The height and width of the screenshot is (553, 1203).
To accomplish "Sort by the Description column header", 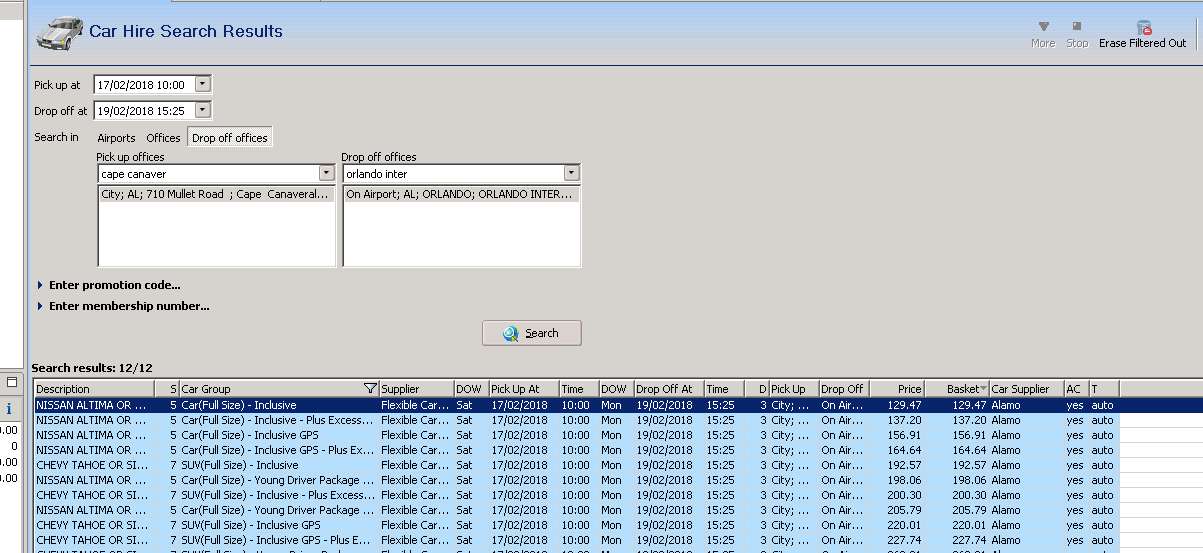I will coord(94,389).
